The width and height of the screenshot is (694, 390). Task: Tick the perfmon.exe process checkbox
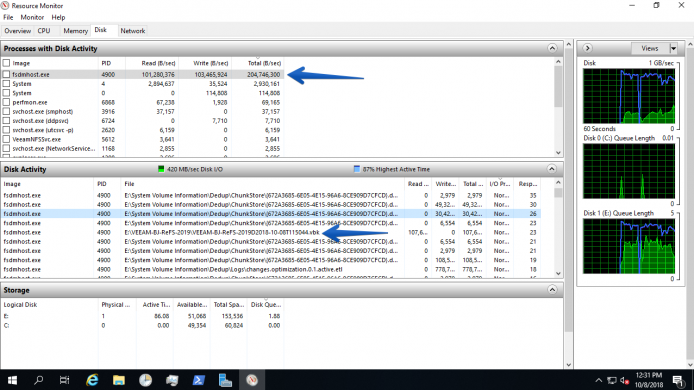(x=6, y=102)
